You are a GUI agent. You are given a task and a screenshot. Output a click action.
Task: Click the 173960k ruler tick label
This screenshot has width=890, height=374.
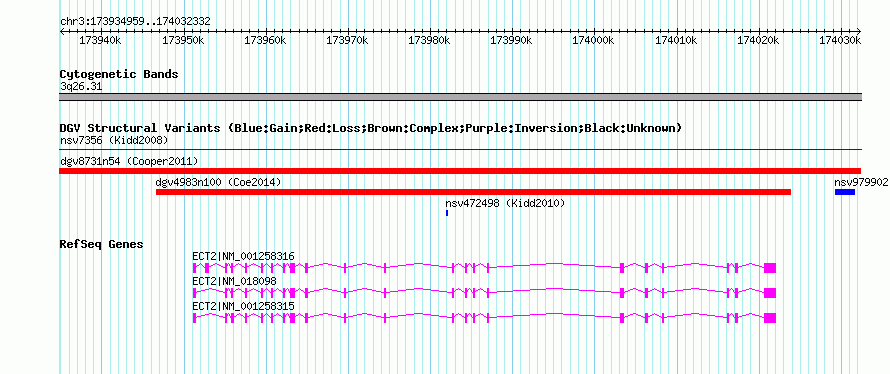click(265, 40)
